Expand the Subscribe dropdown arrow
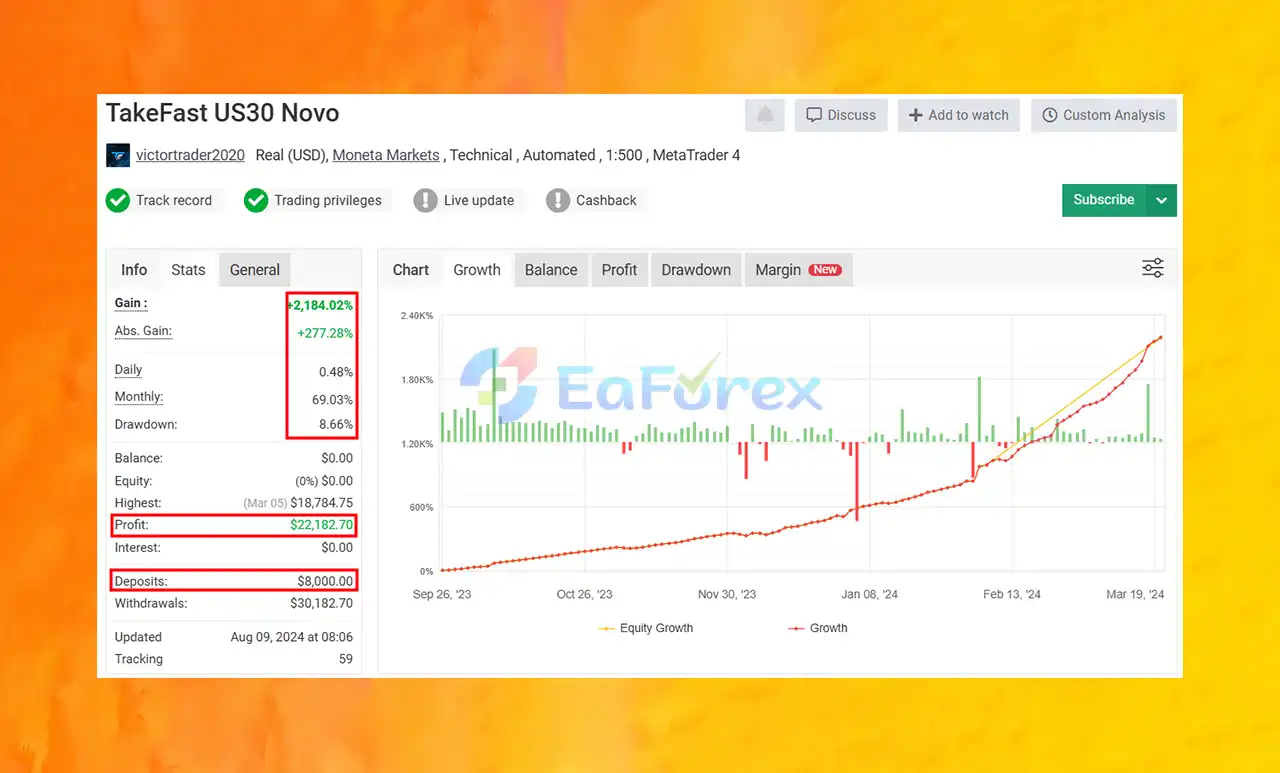This screenshot has width=1280, height=773. point(1161,200)
